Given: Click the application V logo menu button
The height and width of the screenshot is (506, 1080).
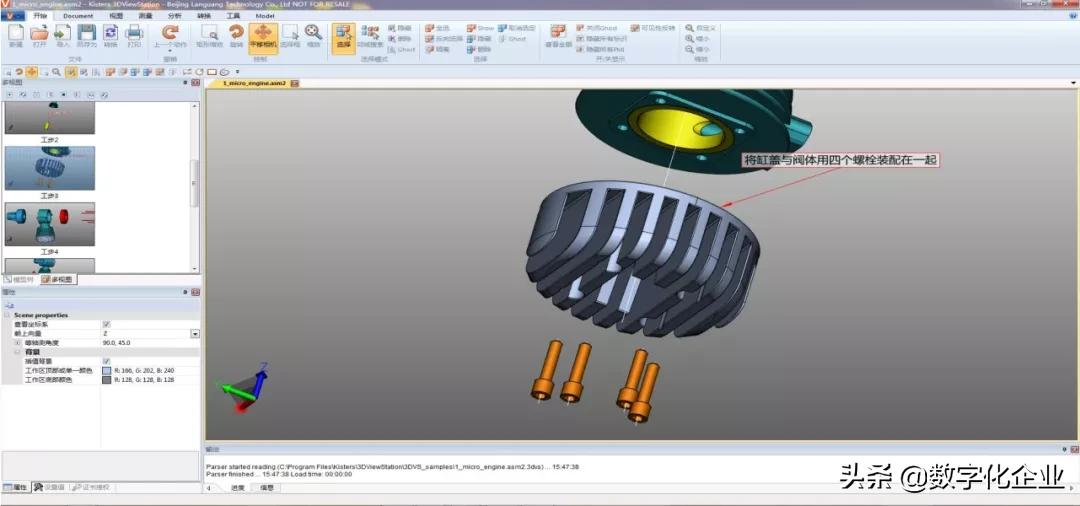Looking at the screenshot, I should tap(12, 15).
